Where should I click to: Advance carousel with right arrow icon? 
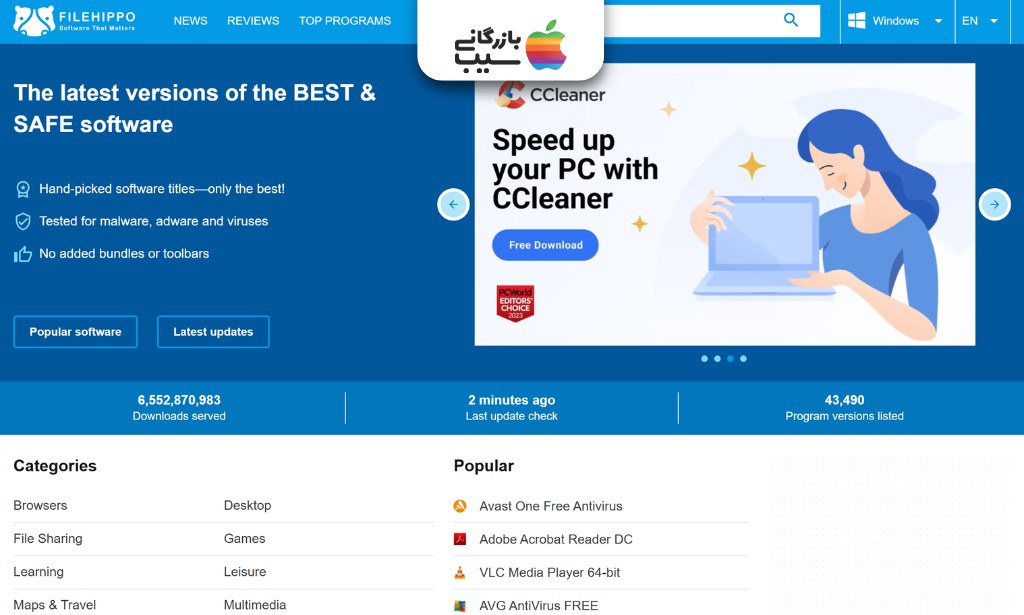tap(994, 204)
